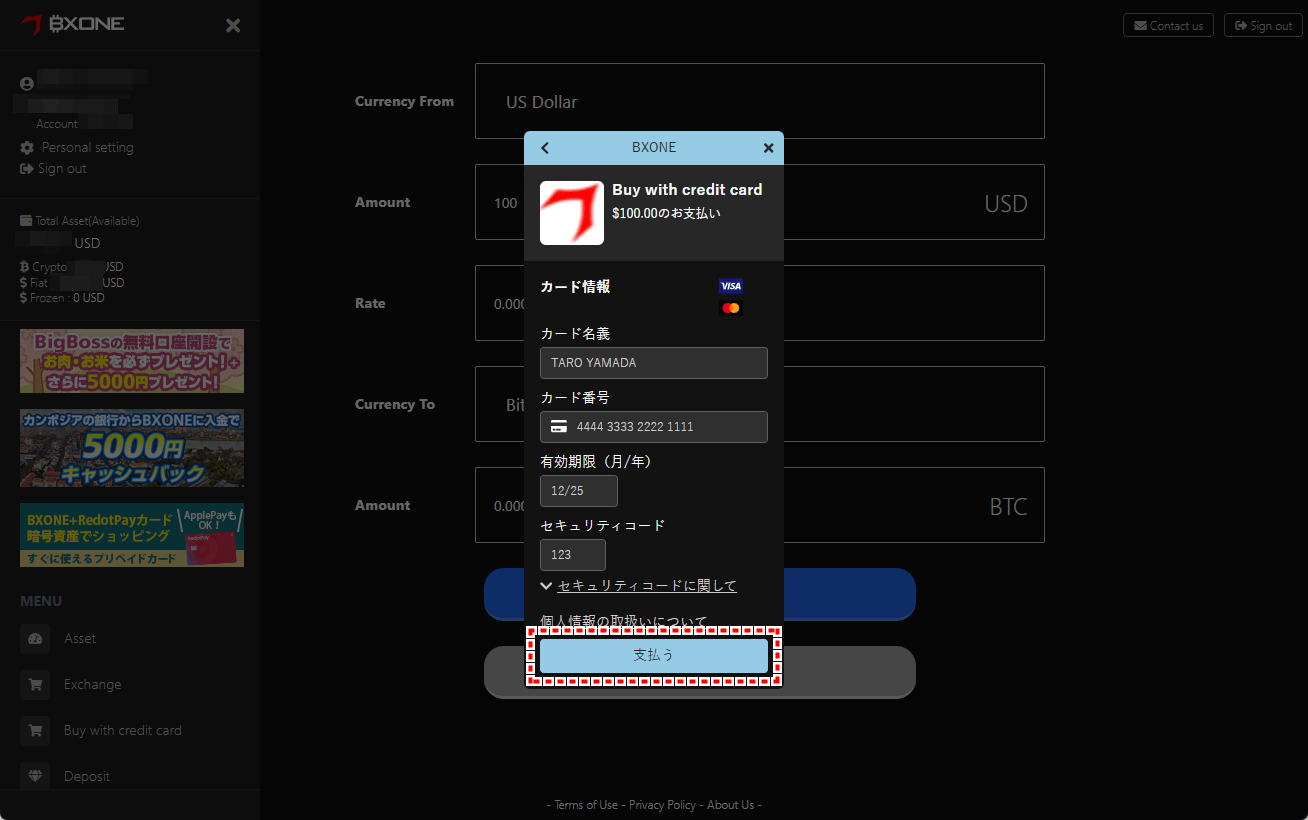Click the top-right Sign out button
This screenshot has height=820, width=1308.
(1263, 25)
